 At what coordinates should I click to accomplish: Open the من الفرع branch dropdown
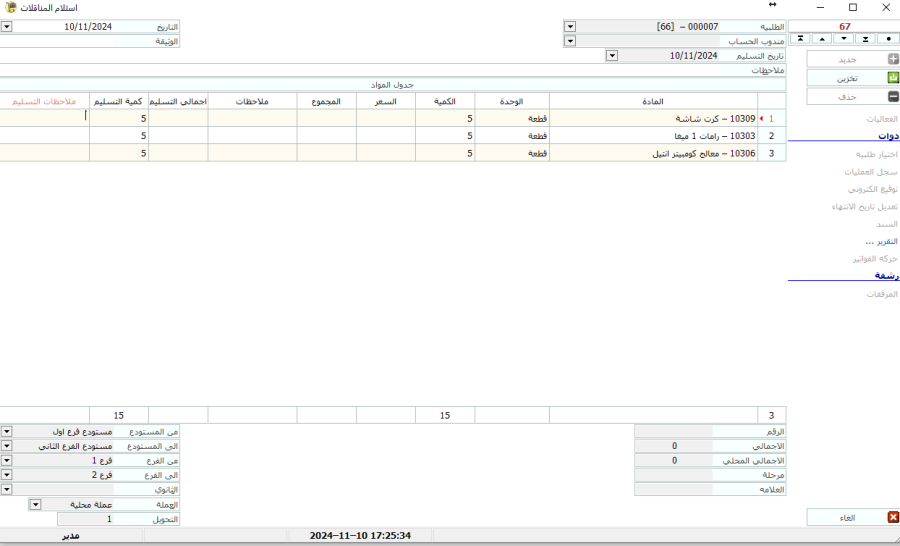[x=6, y=460]
